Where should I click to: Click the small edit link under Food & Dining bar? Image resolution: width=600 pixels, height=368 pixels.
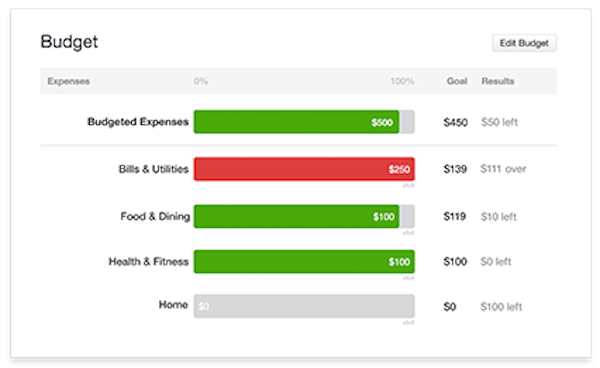pos(408,233)
